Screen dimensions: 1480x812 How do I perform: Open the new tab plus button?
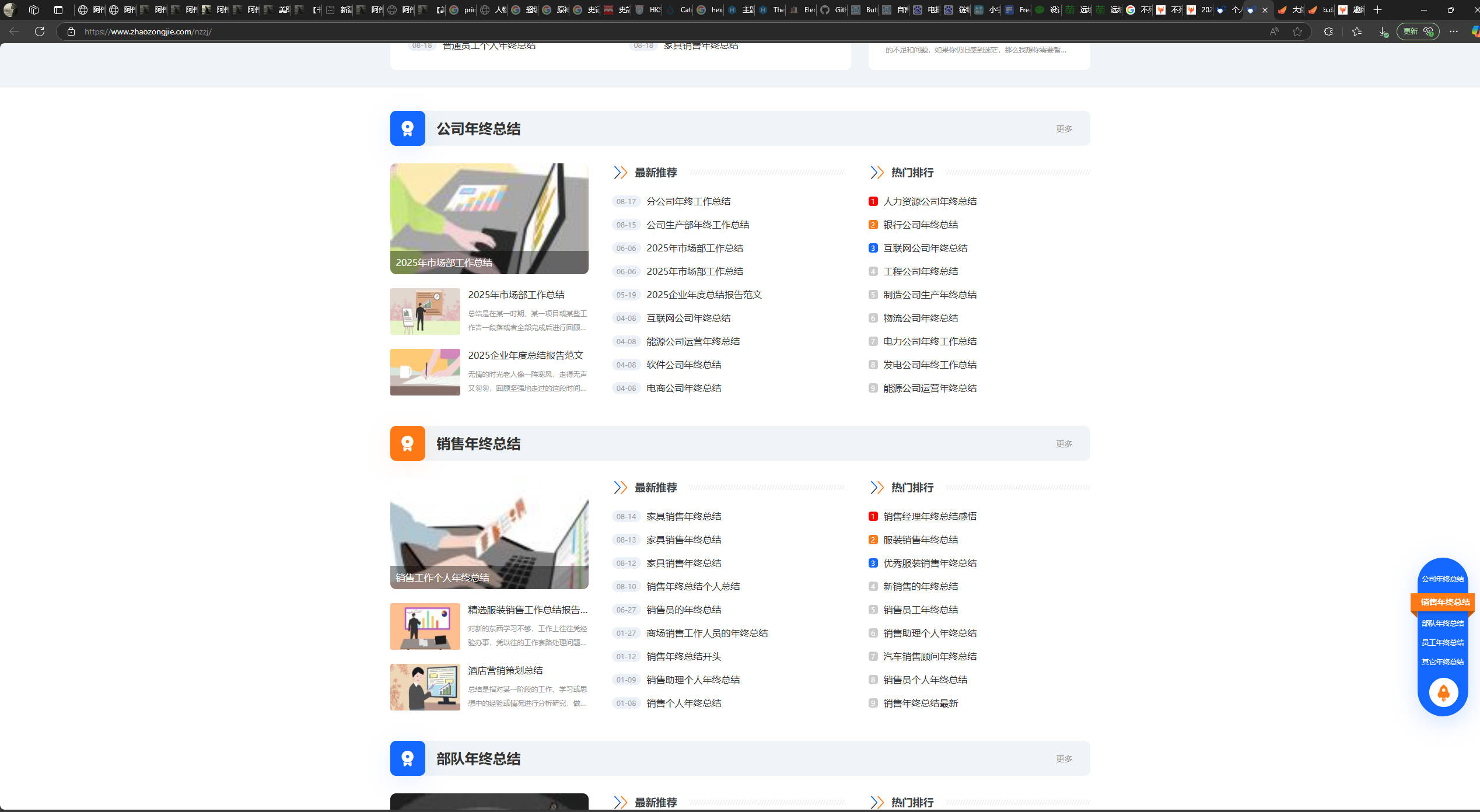(x=1377, y=9)
